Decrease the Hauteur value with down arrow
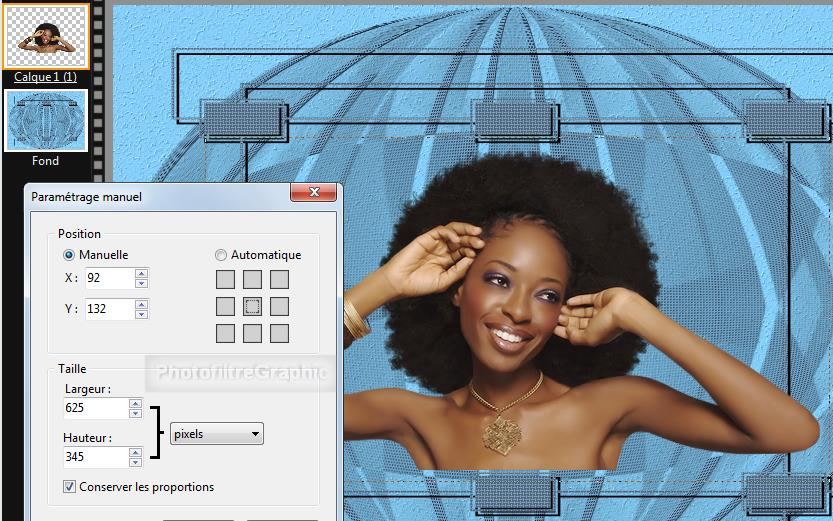The width and height of the screenshot is (833, 521). point(135,462)
